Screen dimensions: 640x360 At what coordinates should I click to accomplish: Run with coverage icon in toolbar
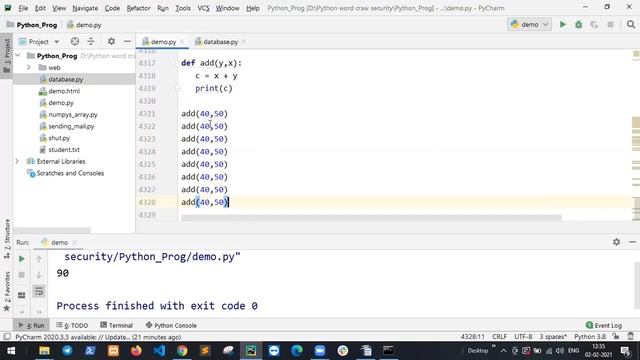coord(594,24)
